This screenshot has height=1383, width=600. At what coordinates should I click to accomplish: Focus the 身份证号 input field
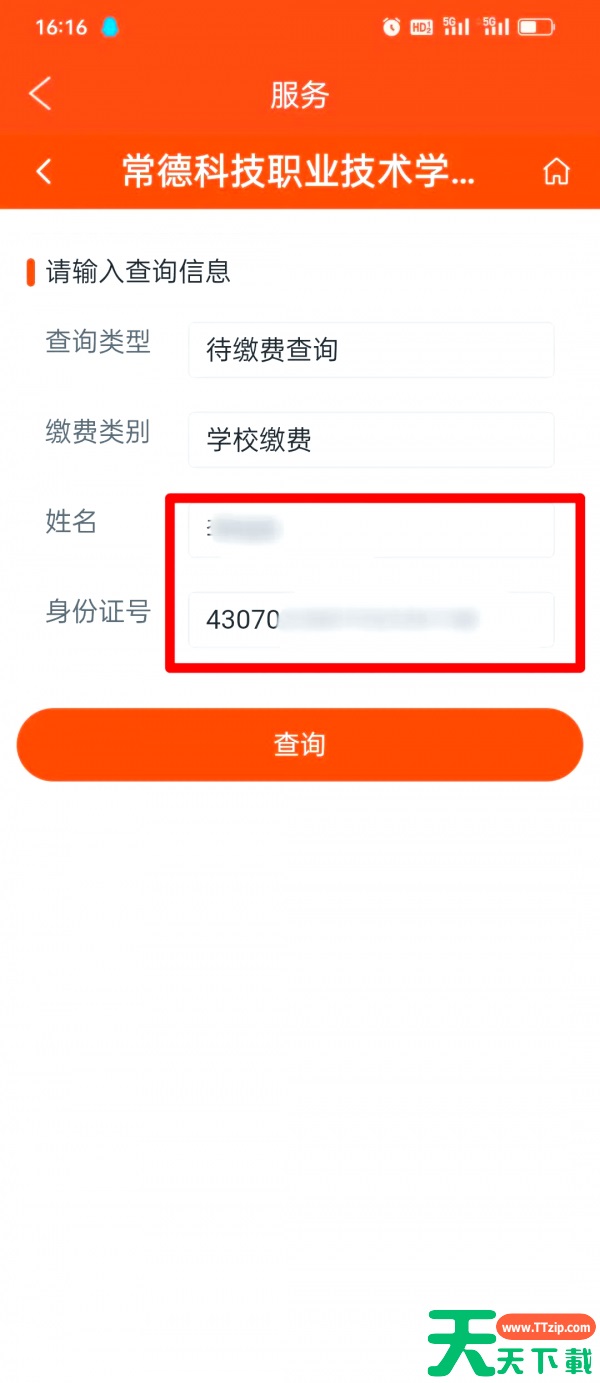tap(370, 620)
